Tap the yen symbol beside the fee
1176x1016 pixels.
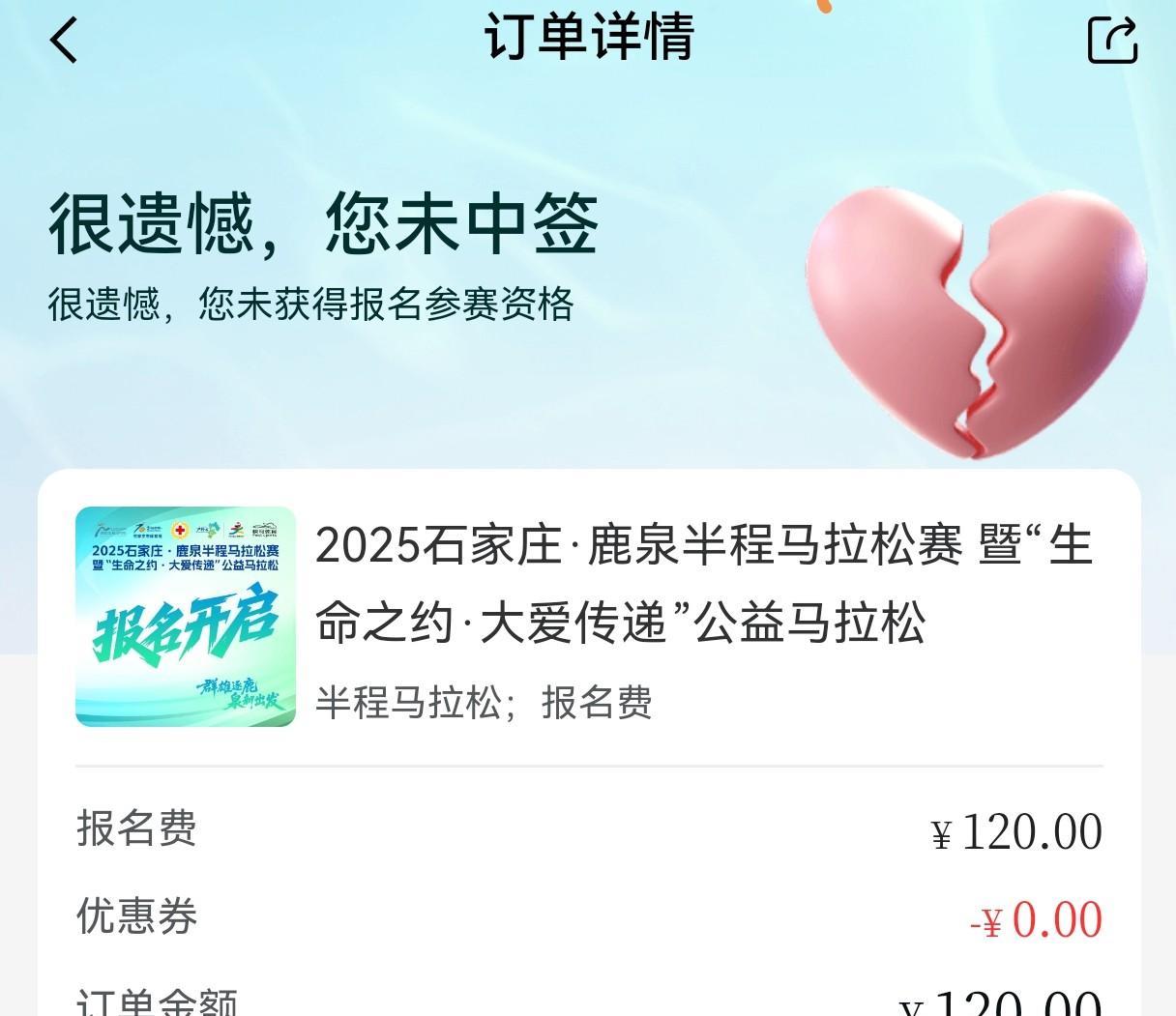942,835
